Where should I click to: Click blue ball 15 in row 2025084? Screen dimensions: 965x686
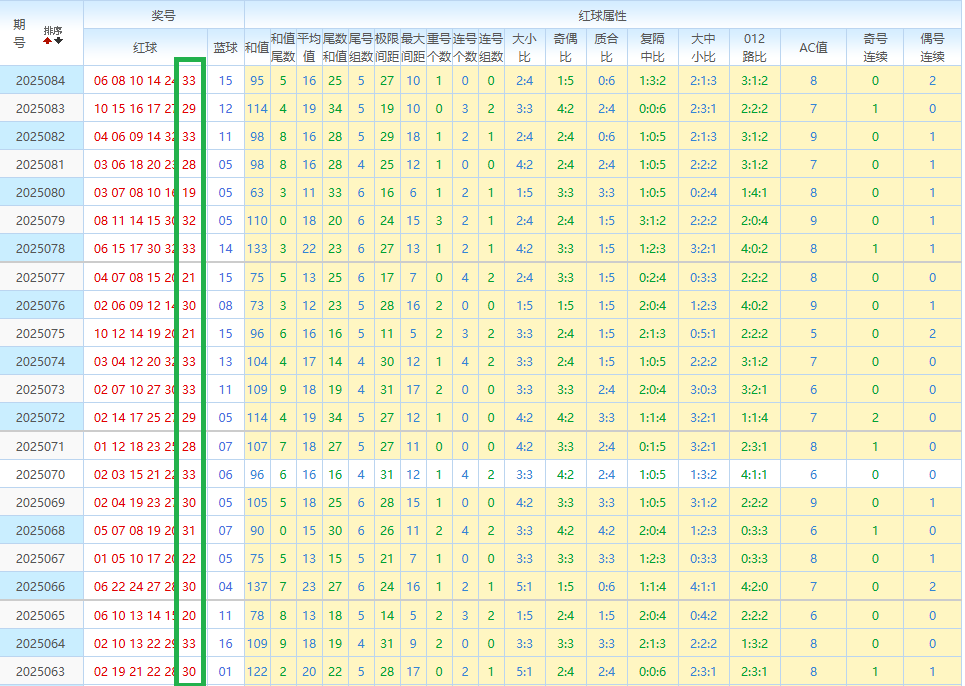[x=226, y=81]
